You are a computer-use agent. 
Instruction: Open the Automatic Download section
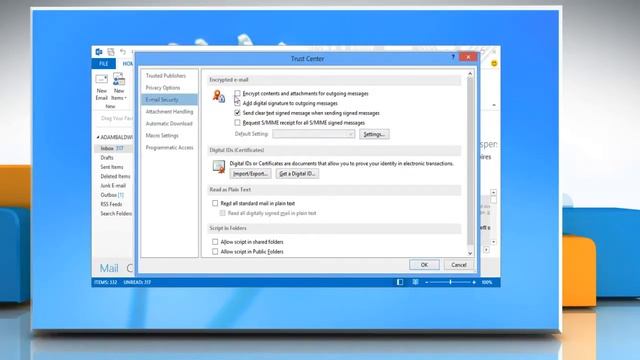[x=169, y=123]
